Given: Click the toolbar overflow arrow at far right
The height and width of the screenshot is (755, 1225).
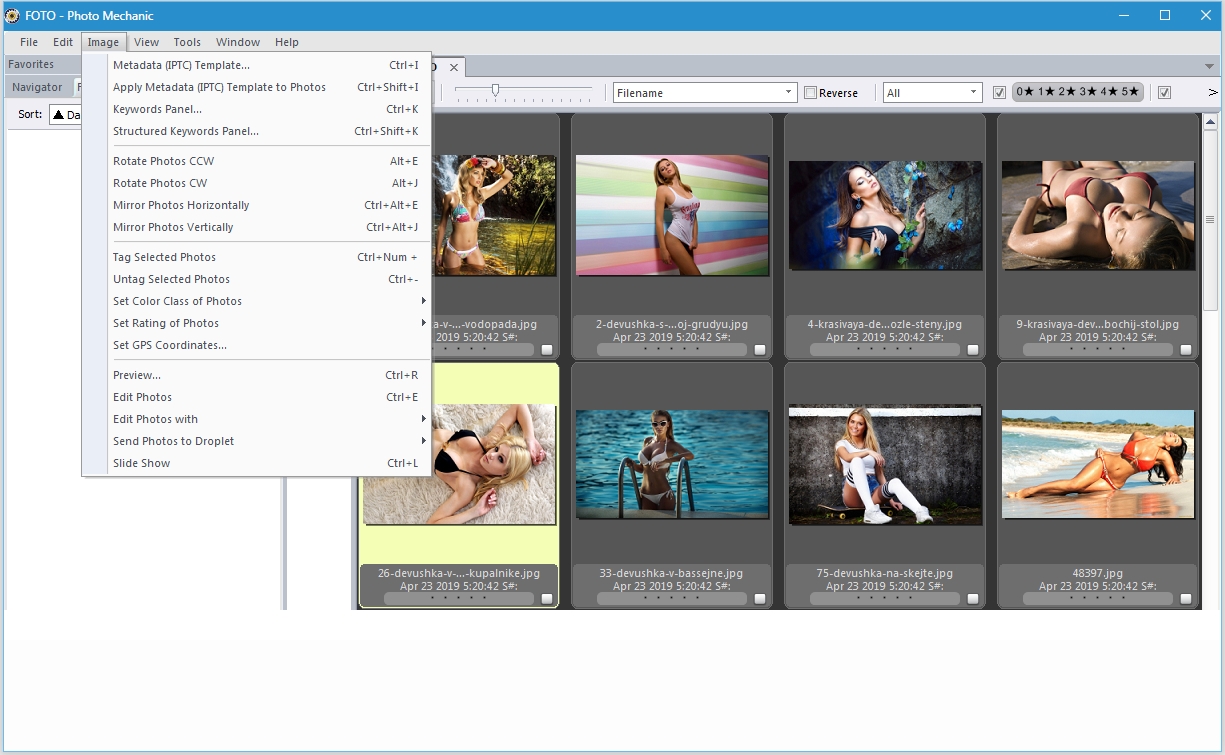Looking at the screenshot, I should point(1212,93).
